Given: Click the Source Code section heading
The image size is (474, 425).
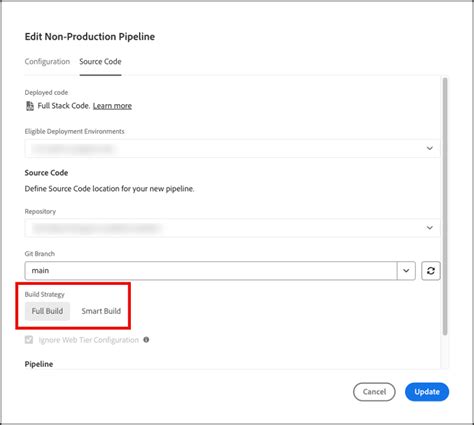Looking at the screenshot, I should click(46, 173).
